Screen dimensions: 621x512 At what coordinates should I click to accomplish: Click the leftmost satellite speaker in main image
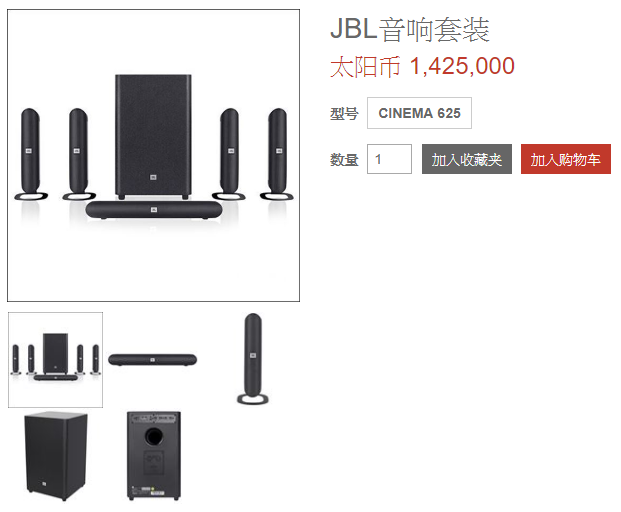click(31, 154)
